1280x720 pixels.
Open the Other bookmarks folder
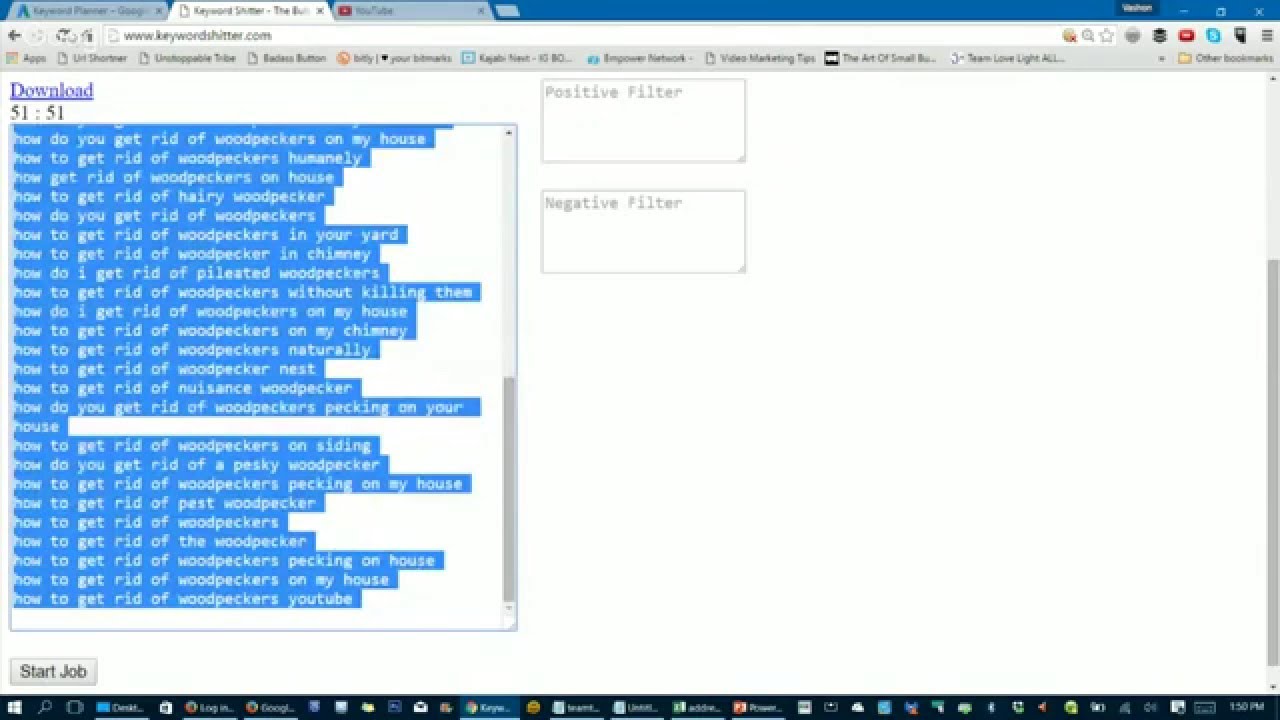pos(1226,58)
